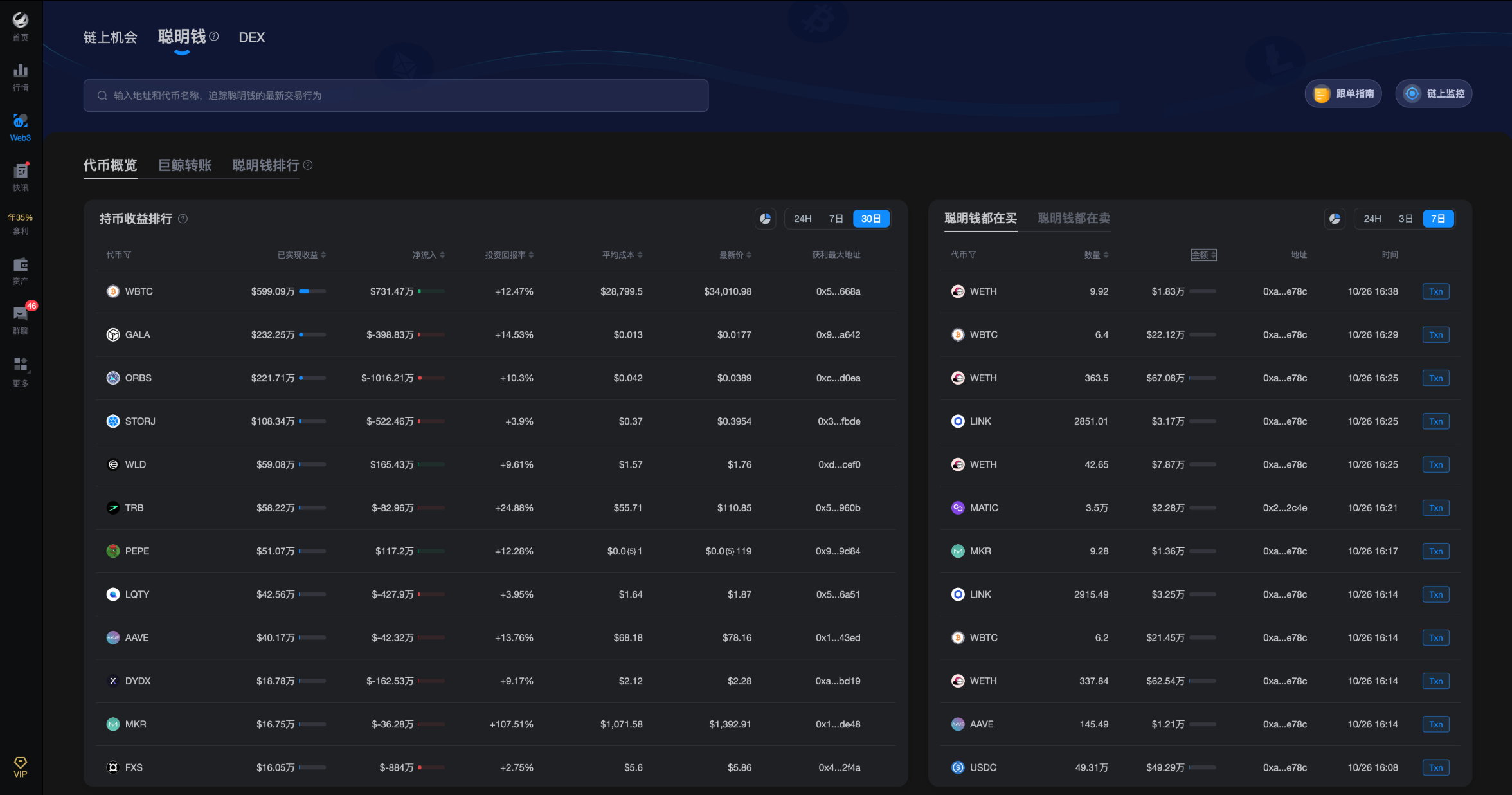Switch right panel timeframe to 3日

click(x=1405, y=218)
